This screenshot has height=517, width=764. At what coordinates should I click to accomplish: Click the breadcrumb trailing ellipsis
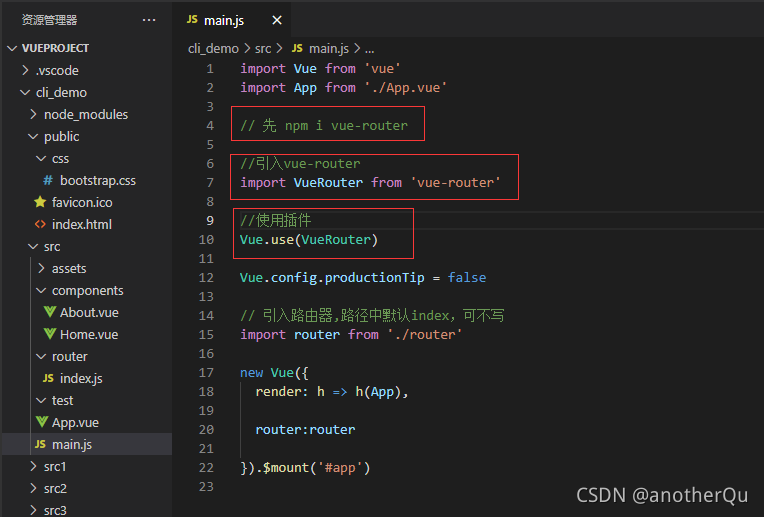(370, 50)
